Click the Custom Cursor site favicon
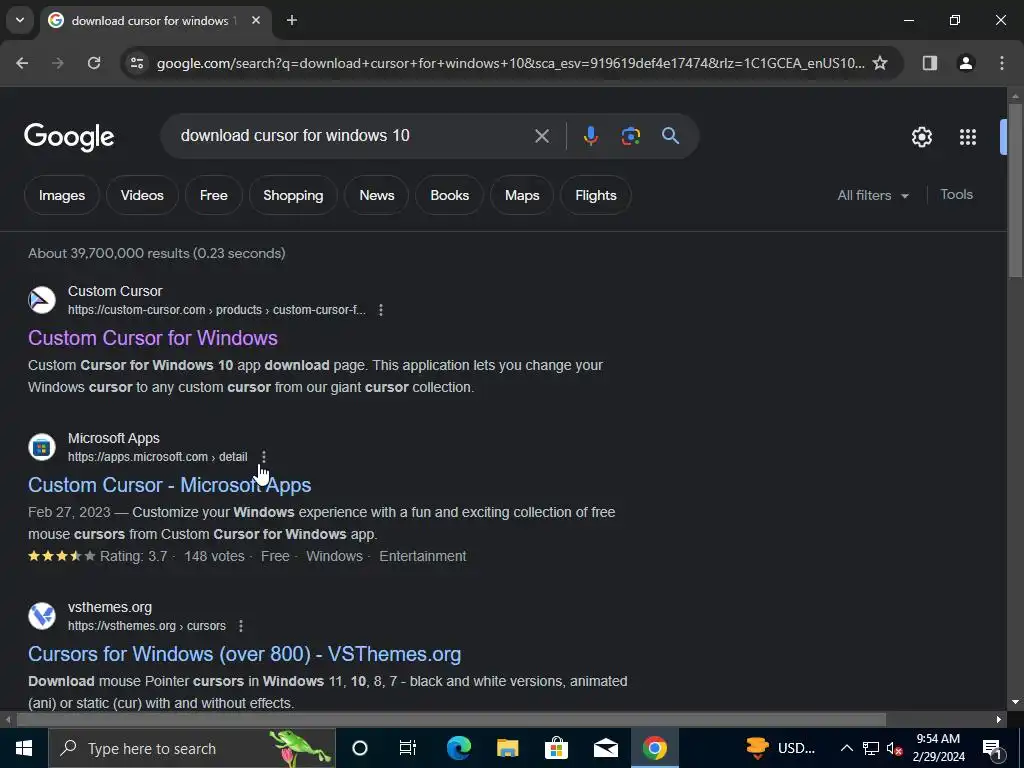 [x=42, y=300]
